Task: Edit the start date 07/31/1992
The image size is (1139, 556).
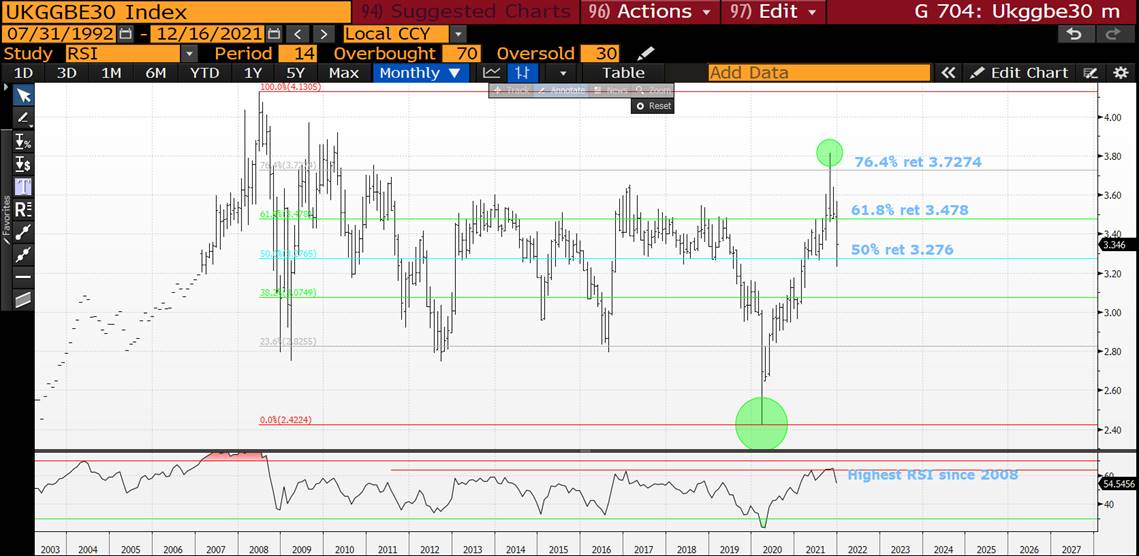Action: point(59,34)
